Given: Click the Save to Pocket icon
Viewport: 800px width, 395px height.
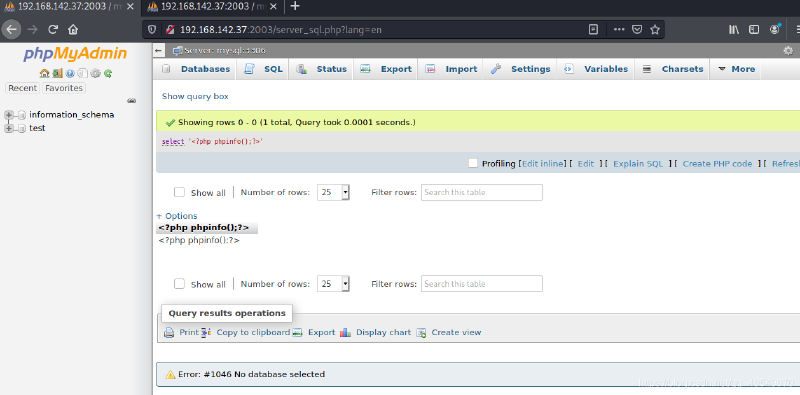Looking at the screenshot, I should pos(637,30).
